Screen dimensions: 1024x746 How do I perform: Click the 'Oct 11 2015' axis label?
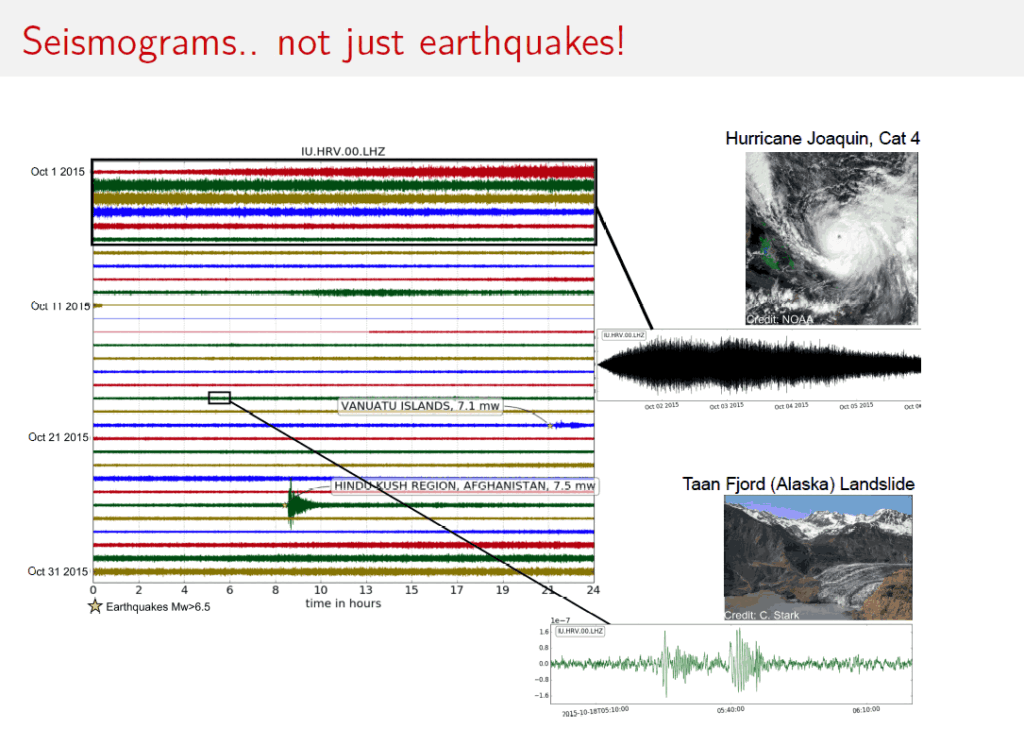(60, 306)
